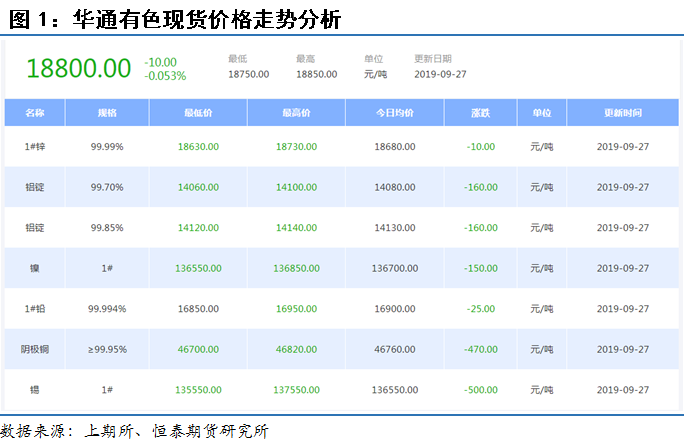Image resolution: width=694 pixels, height=445 pixels.
Task: Click the lowest price 14060.00
Action: point(198,187)
